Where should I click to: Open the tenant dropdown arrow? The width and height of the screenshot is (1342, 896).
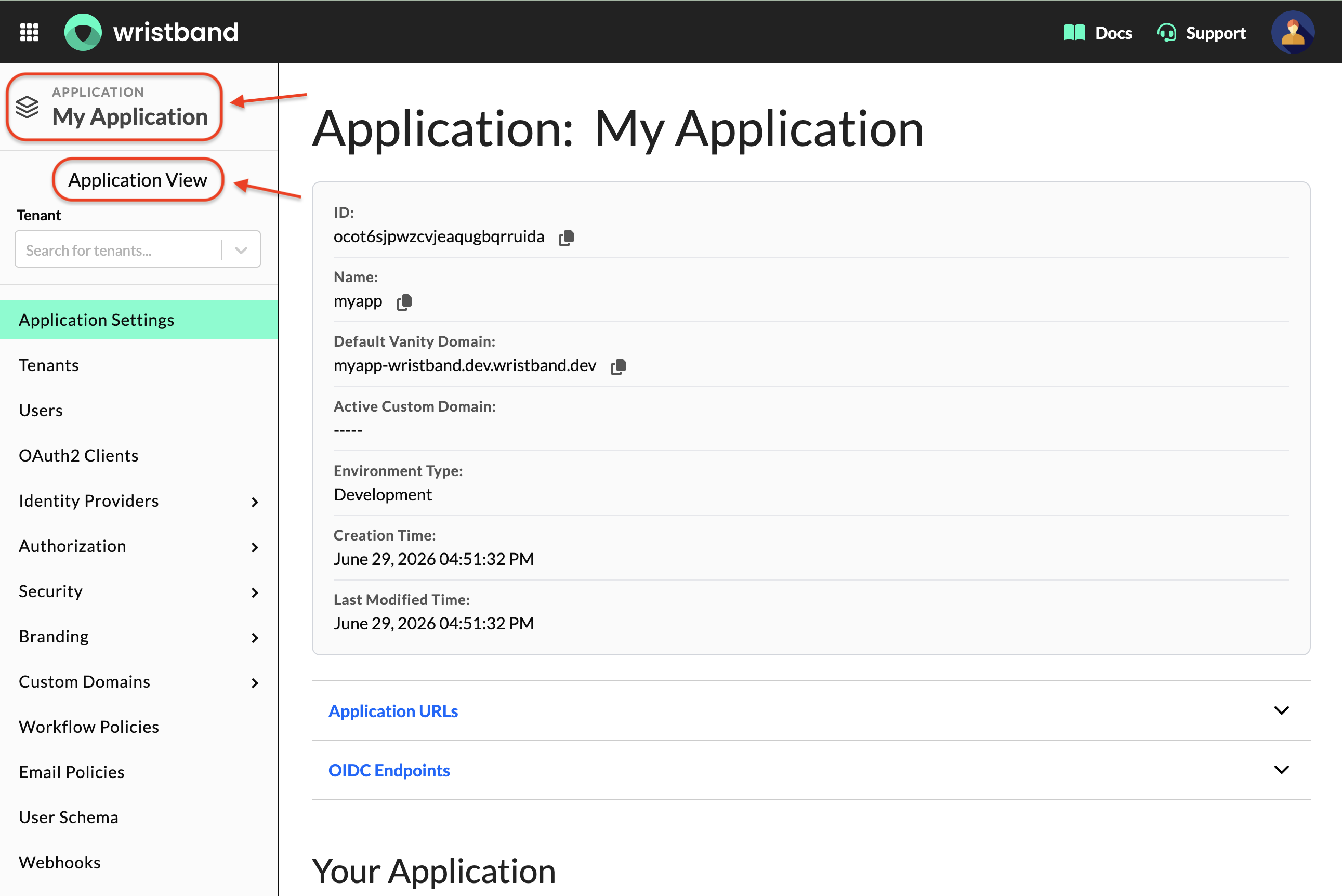click(241, 251)
